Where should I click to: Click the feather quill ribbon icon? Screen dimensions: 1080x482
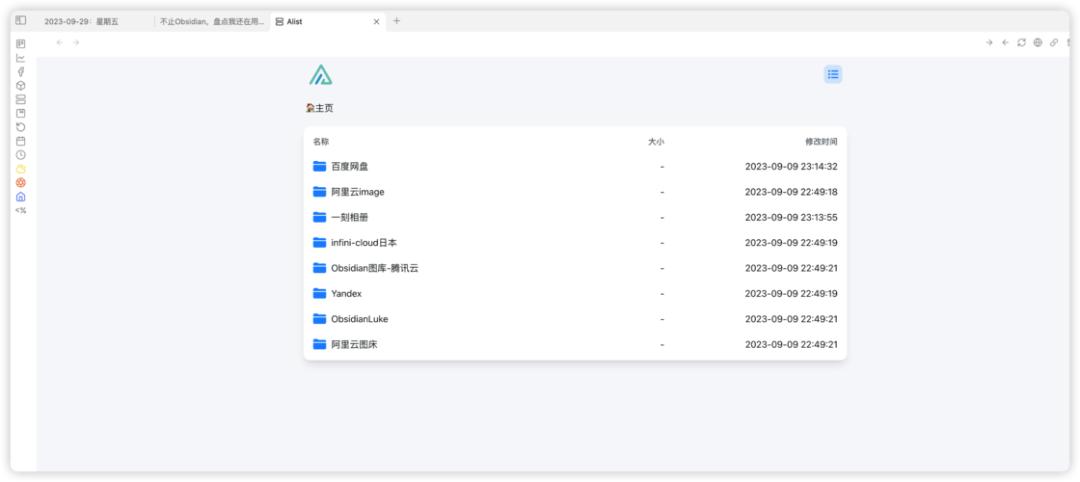click(x=21, y=72)
